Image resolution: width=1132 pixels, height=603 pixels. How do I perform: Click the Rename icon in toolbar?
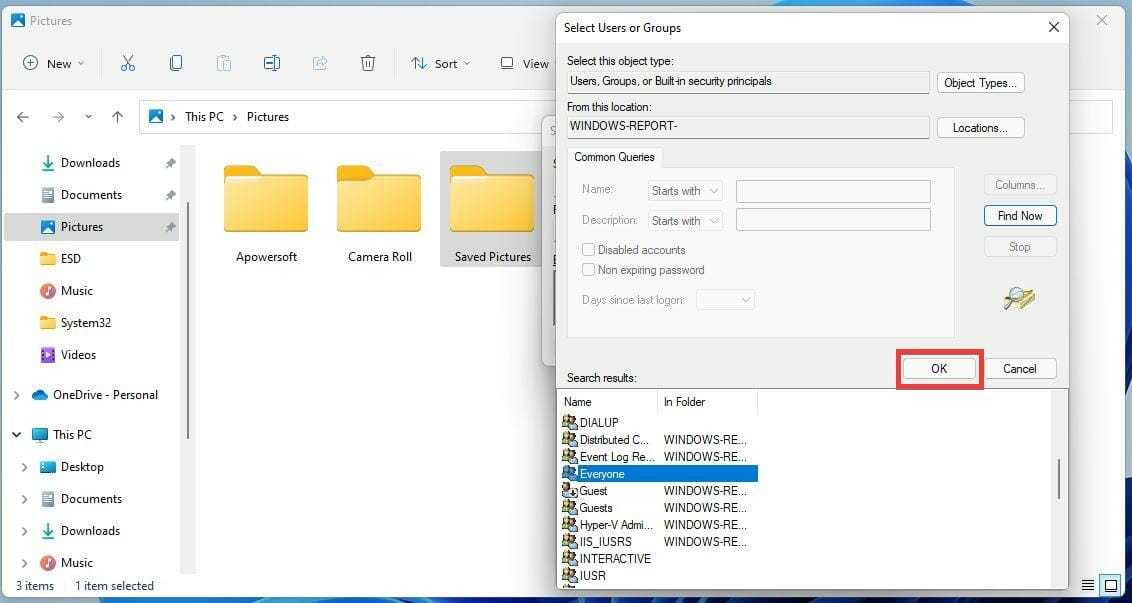click(x=272, y=63)
